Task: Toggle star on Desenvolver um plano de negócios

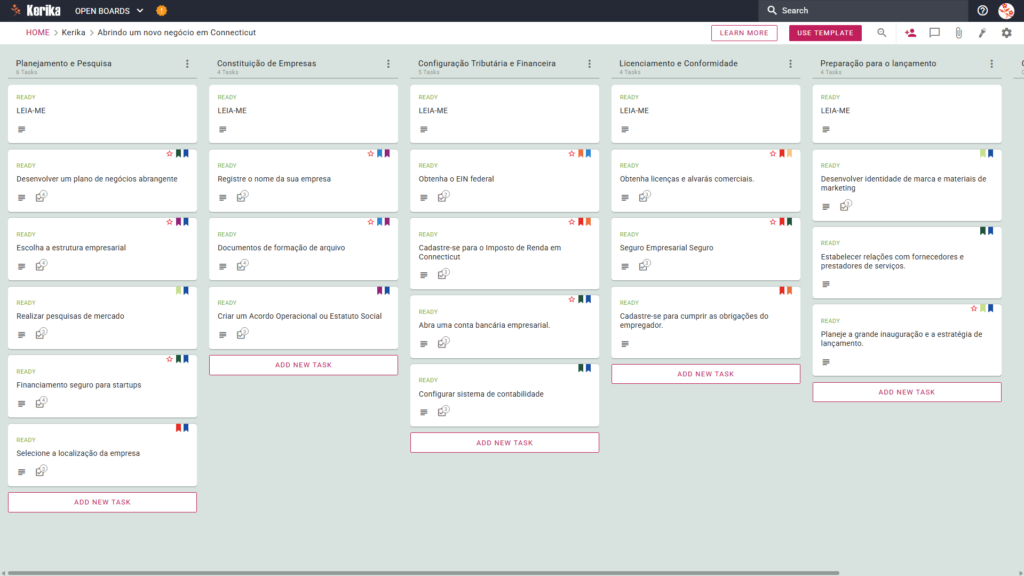Action: 169,153
